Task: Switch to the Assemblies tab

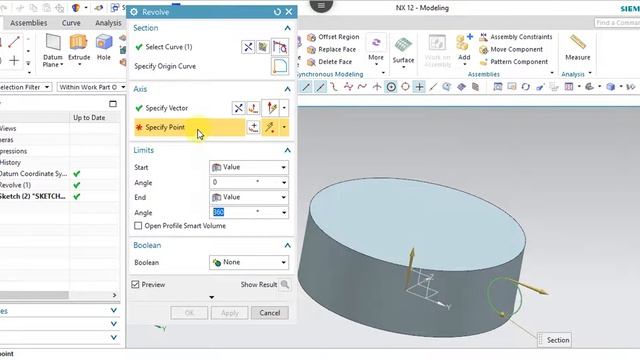Action: point(29,23)
